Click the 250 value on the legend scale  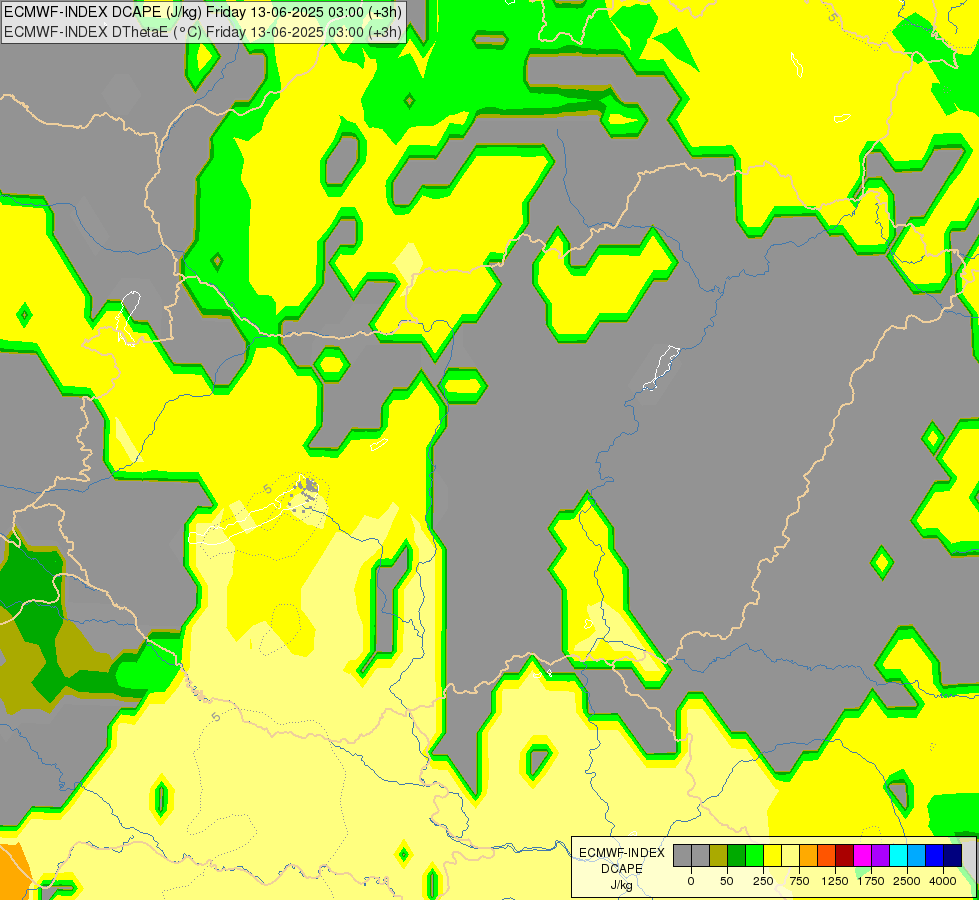pyautogui.click(x=763, y=881)
